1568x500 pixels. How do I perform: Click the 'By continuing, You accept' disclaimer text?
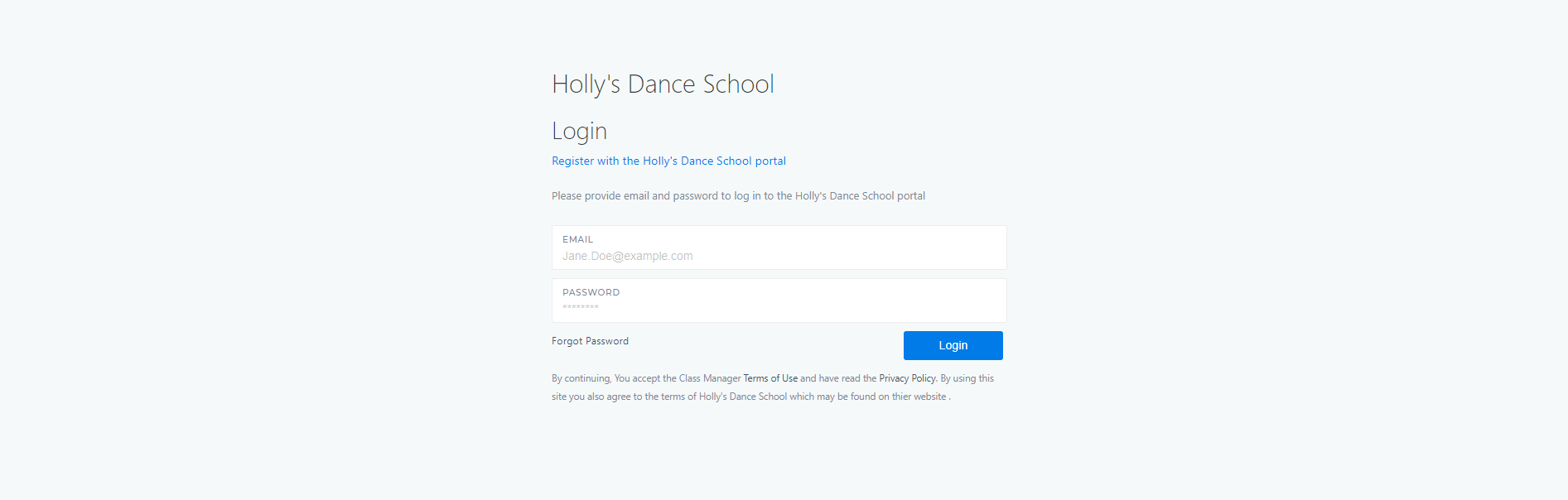(x=773, y=387)
